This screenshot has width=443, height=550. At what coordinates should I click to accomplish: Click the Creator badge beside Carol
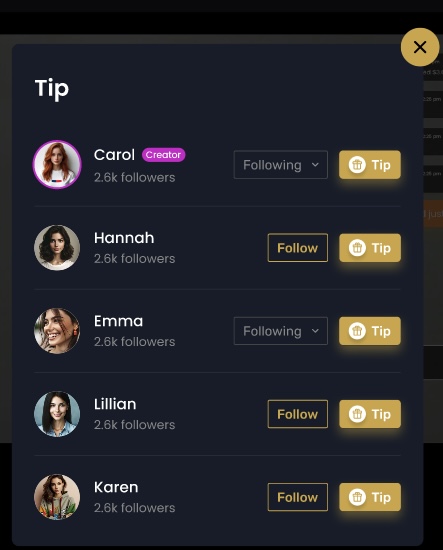[x=163, y=155]
